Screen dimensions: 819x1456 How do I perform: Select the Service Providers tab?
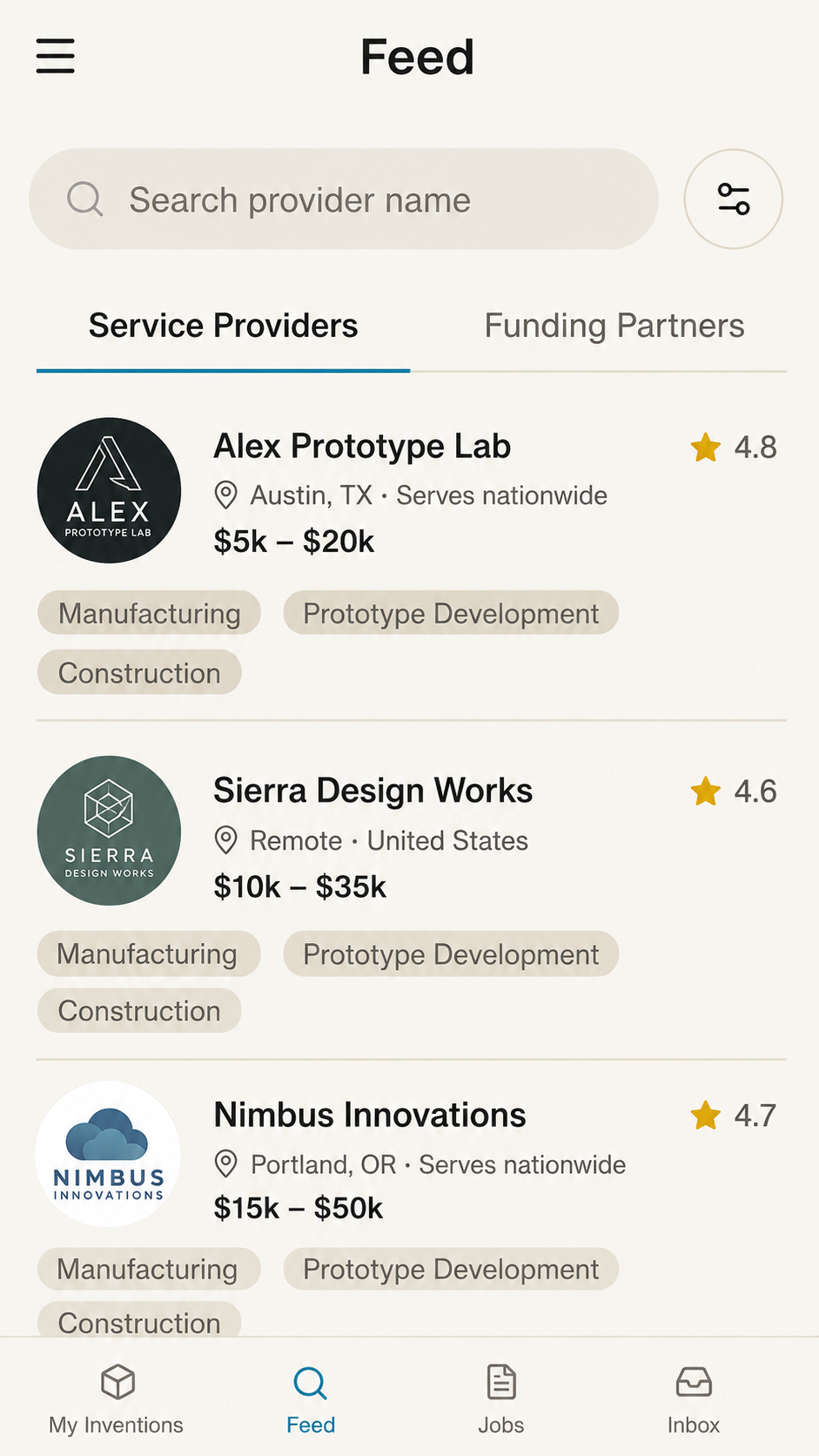pos(223,326)
